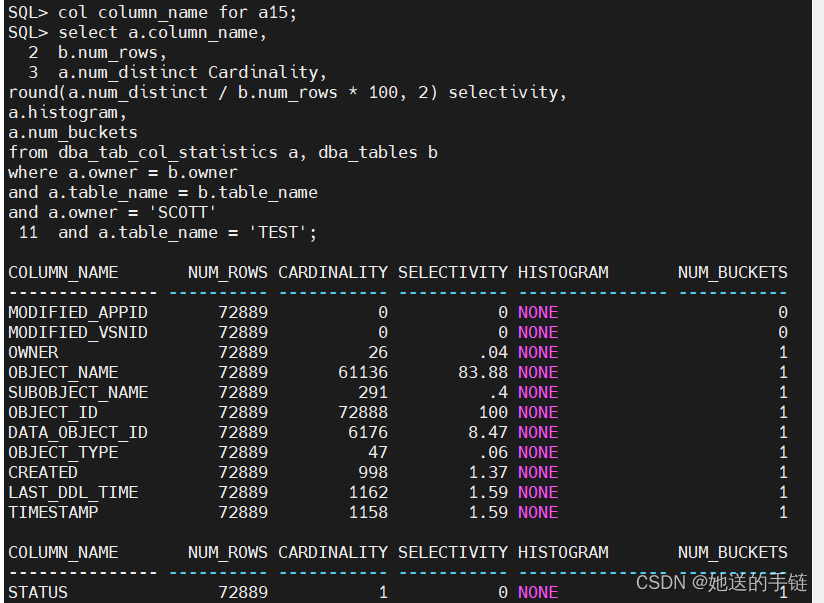824x603 pixels.
Task: Click the MODIFIED_VSNID row label
Action: tap(78, 332)
